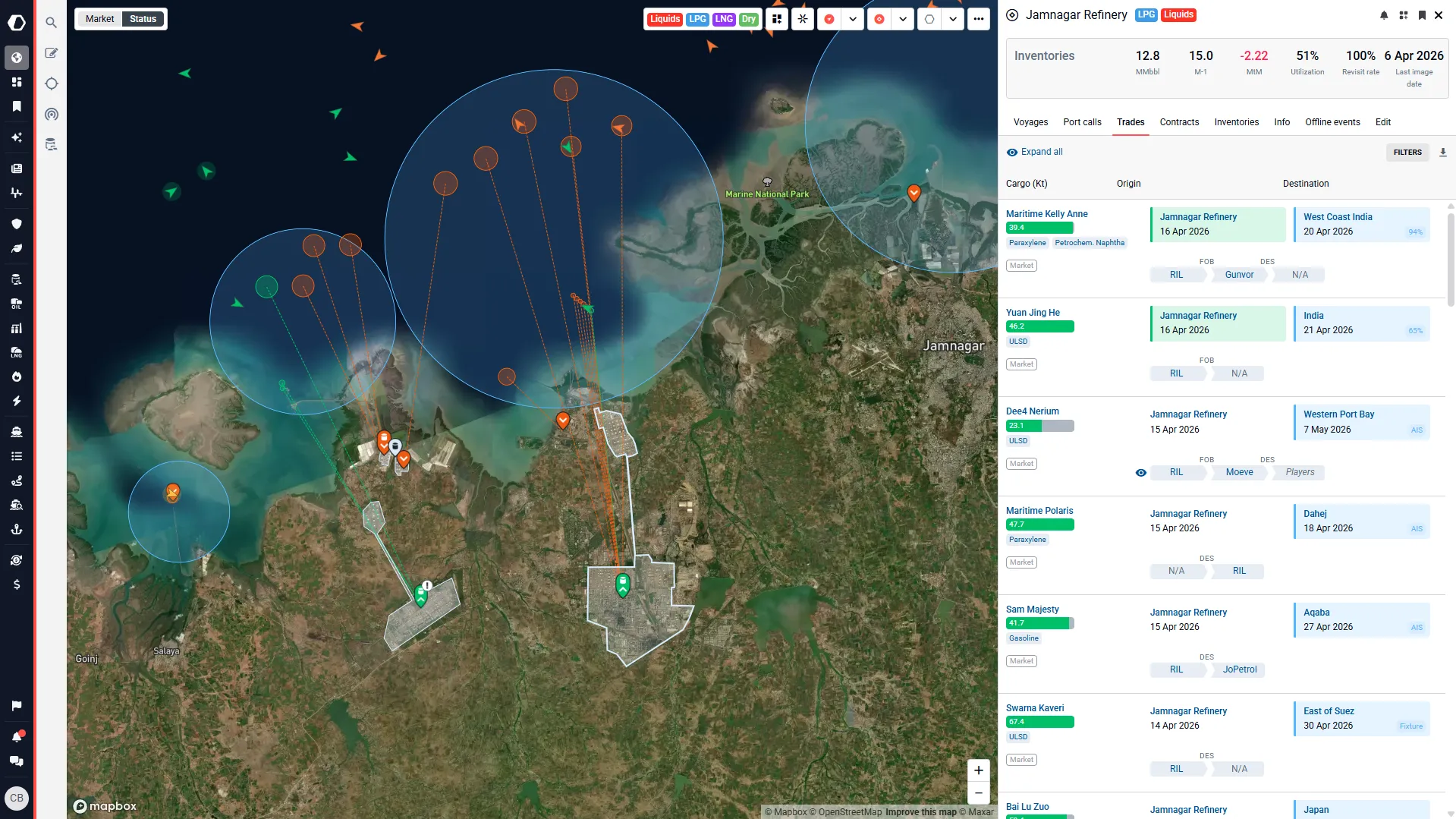Open the anchor ports icon in the sidebar
1456x819 pixels.
pos(17,529)
